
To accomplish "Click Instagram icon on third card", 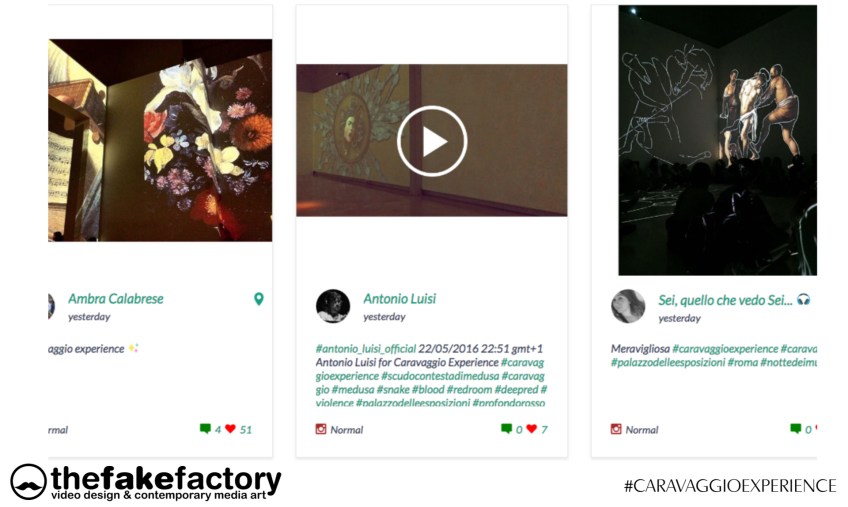I will (616, 429).
